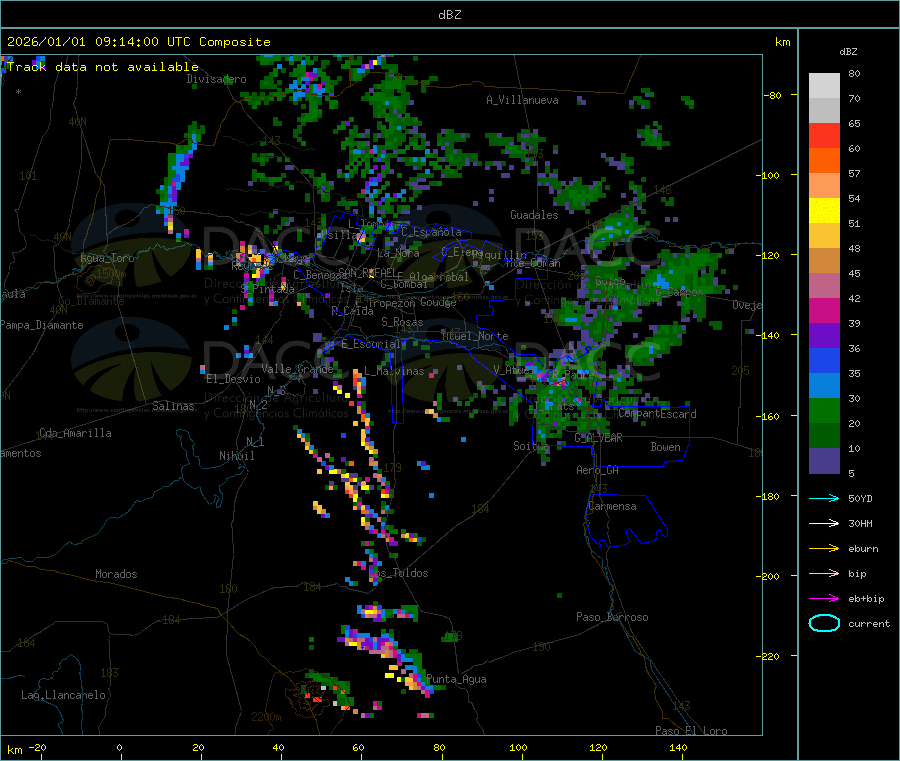This screenshot has width=900, height=761.
Task: Click the 0 km x-axis tick label
Action: point(119,747)
